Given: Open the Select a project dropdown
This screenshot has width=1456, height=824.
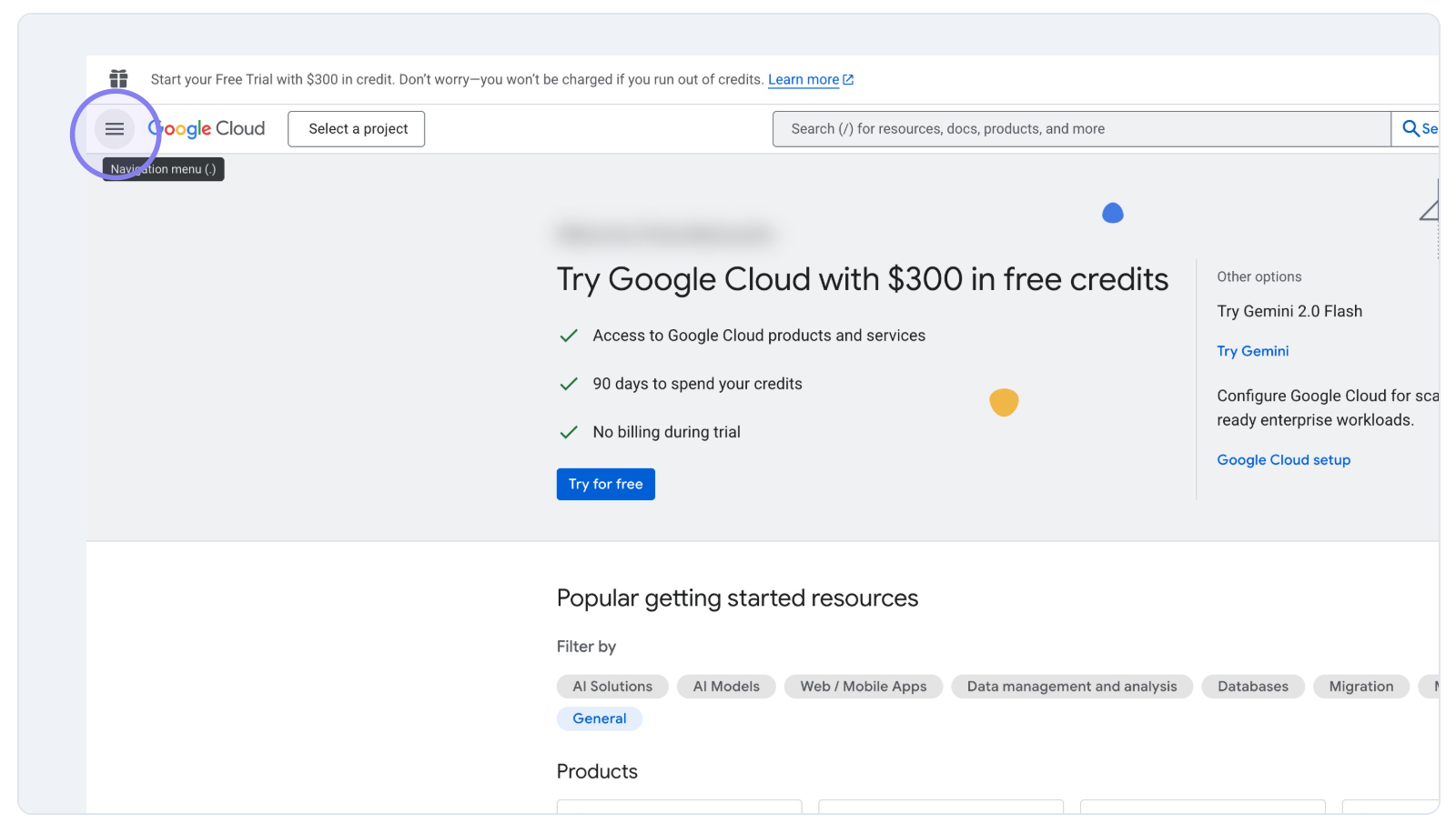Looking at the screenshot, I should pyautogui.click(x=356, y=128).
